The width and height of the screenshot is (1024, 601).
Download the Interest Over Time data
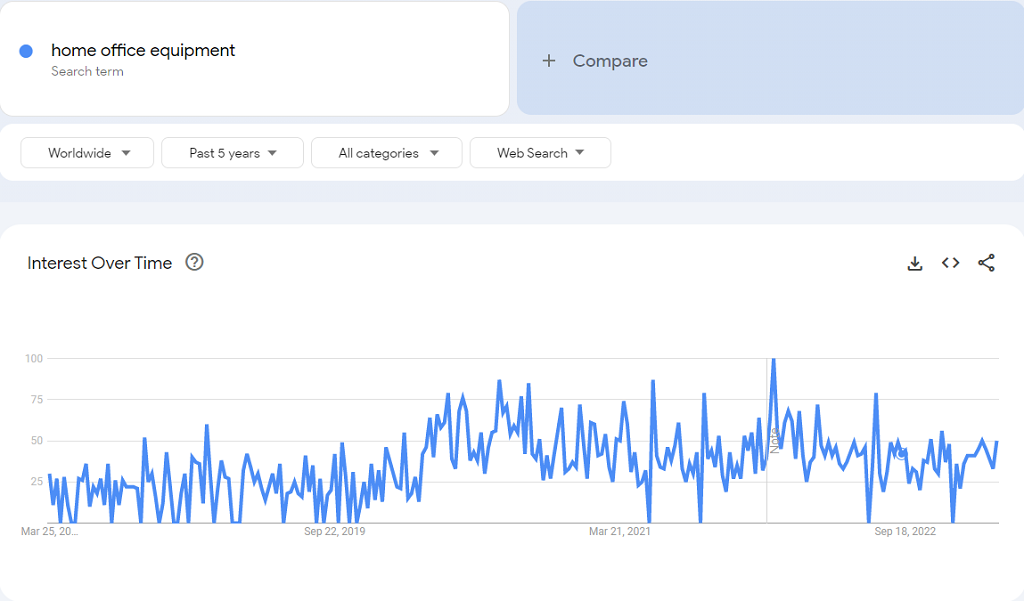[915, 263]
